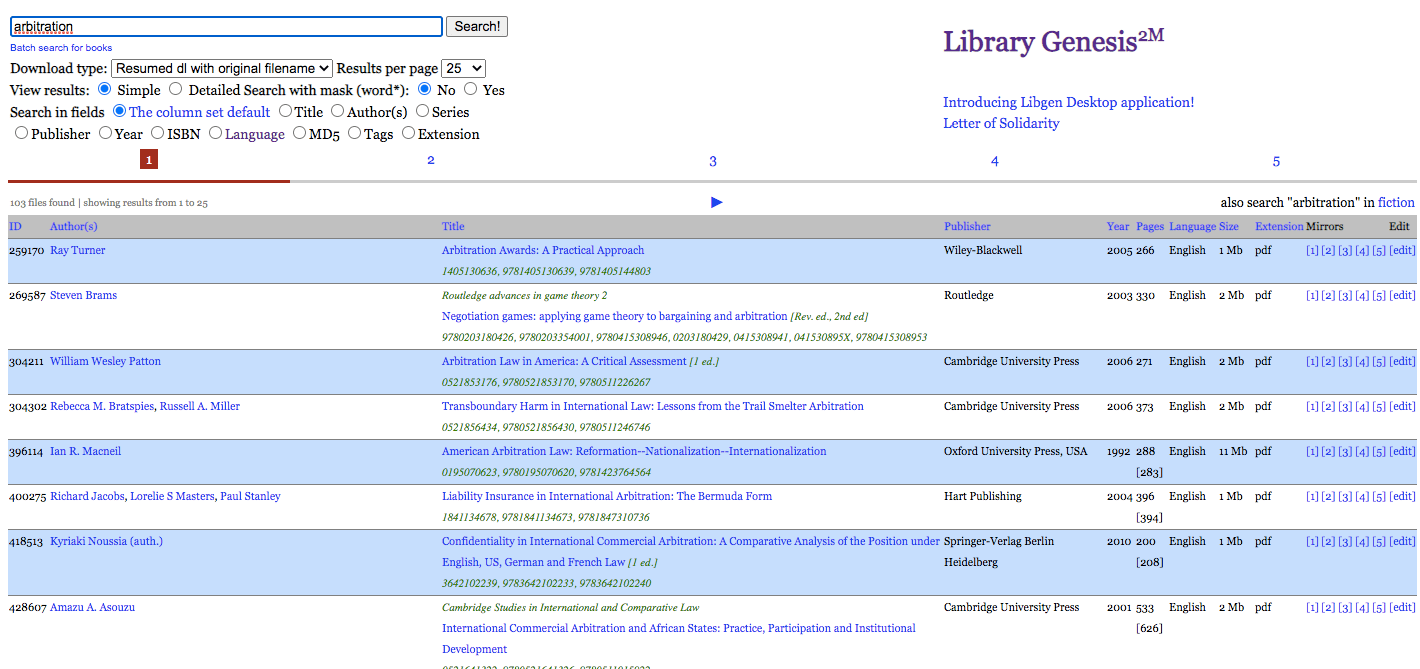Open Batch search for books link
The image size is (1420, 669).
61,48
